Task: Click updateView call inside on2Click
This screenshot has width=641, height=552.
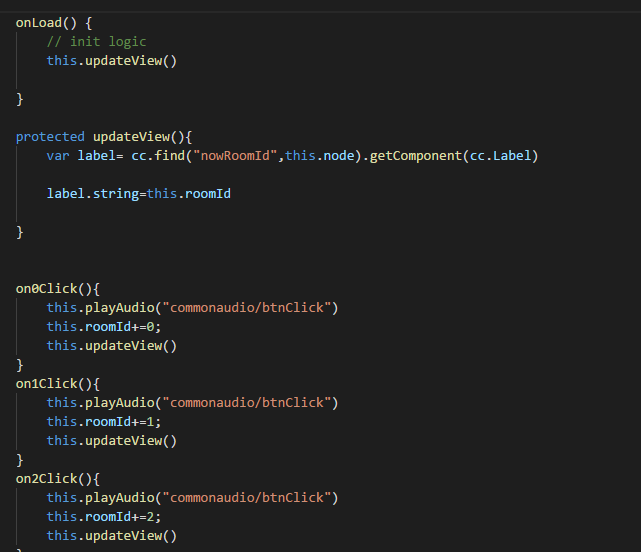Action: point(112,536)
